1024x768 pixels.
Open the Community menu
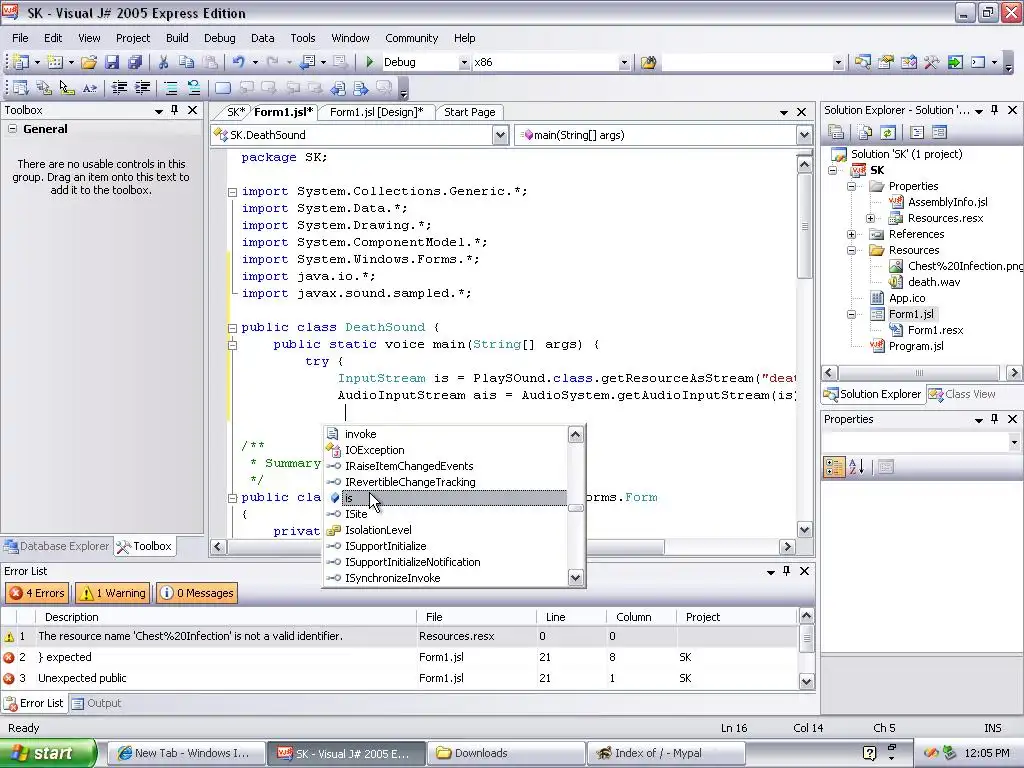tap(411, 38)
